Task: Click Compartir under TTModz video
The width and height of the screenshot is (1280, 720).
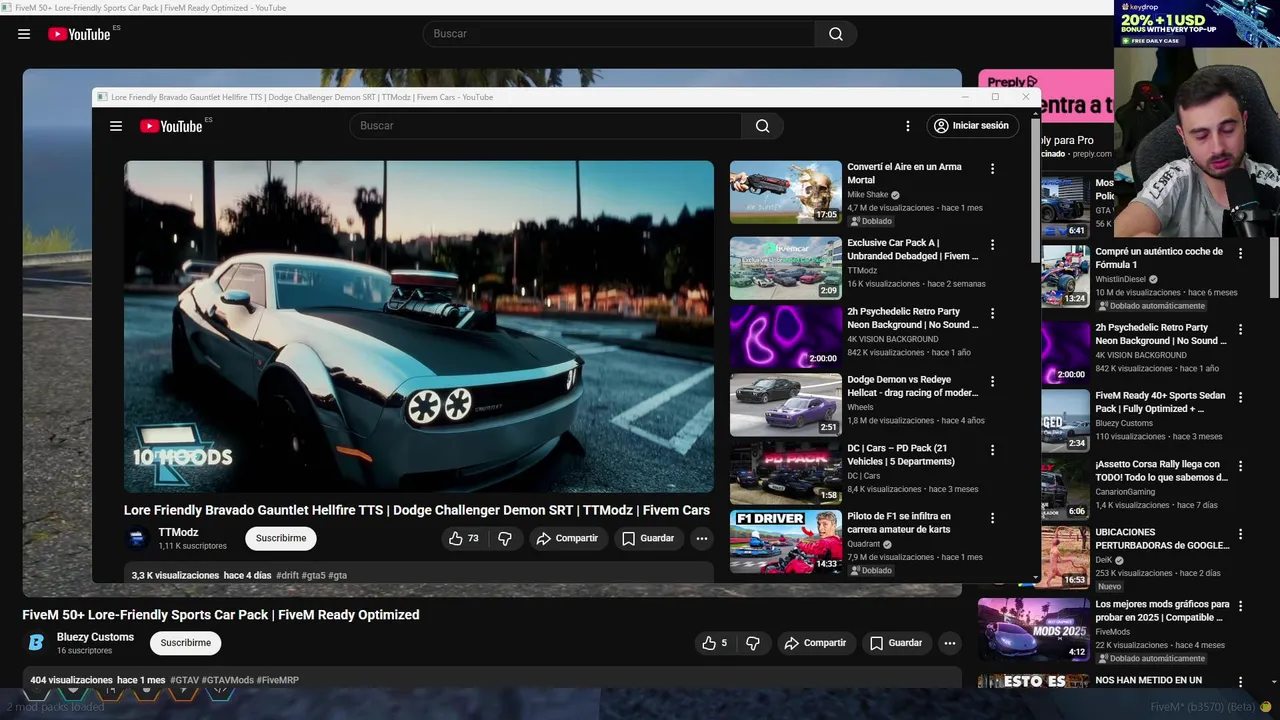Action: coord(567,538)
